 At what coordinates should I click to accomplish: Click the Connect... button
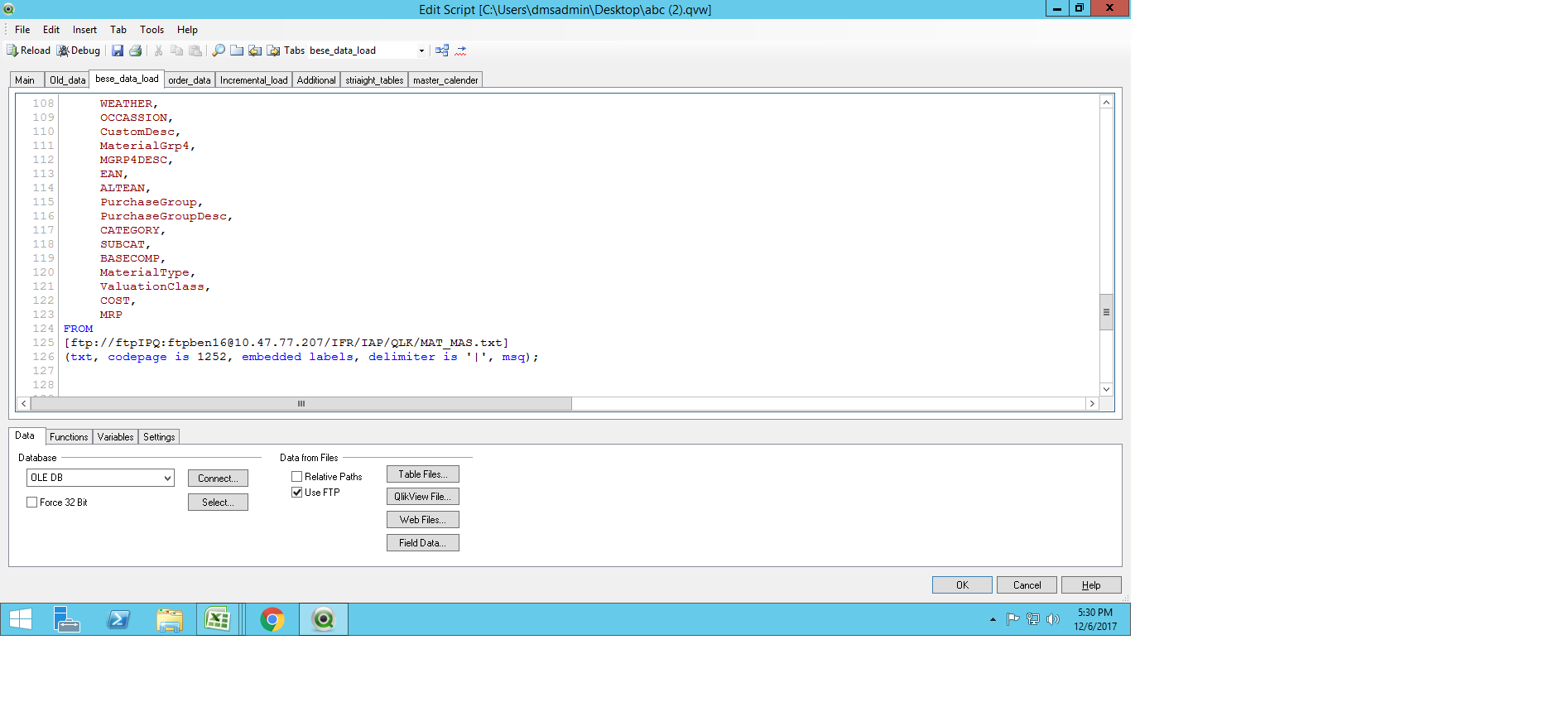[x=218, y=479]
